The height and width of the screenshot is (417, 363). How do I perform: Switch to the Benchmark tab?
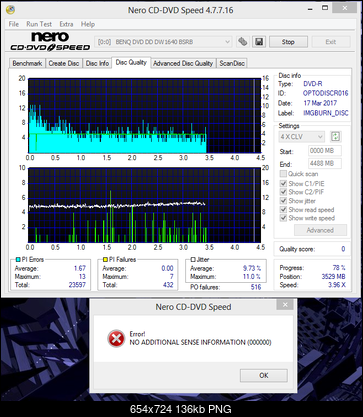pos(27,63)
